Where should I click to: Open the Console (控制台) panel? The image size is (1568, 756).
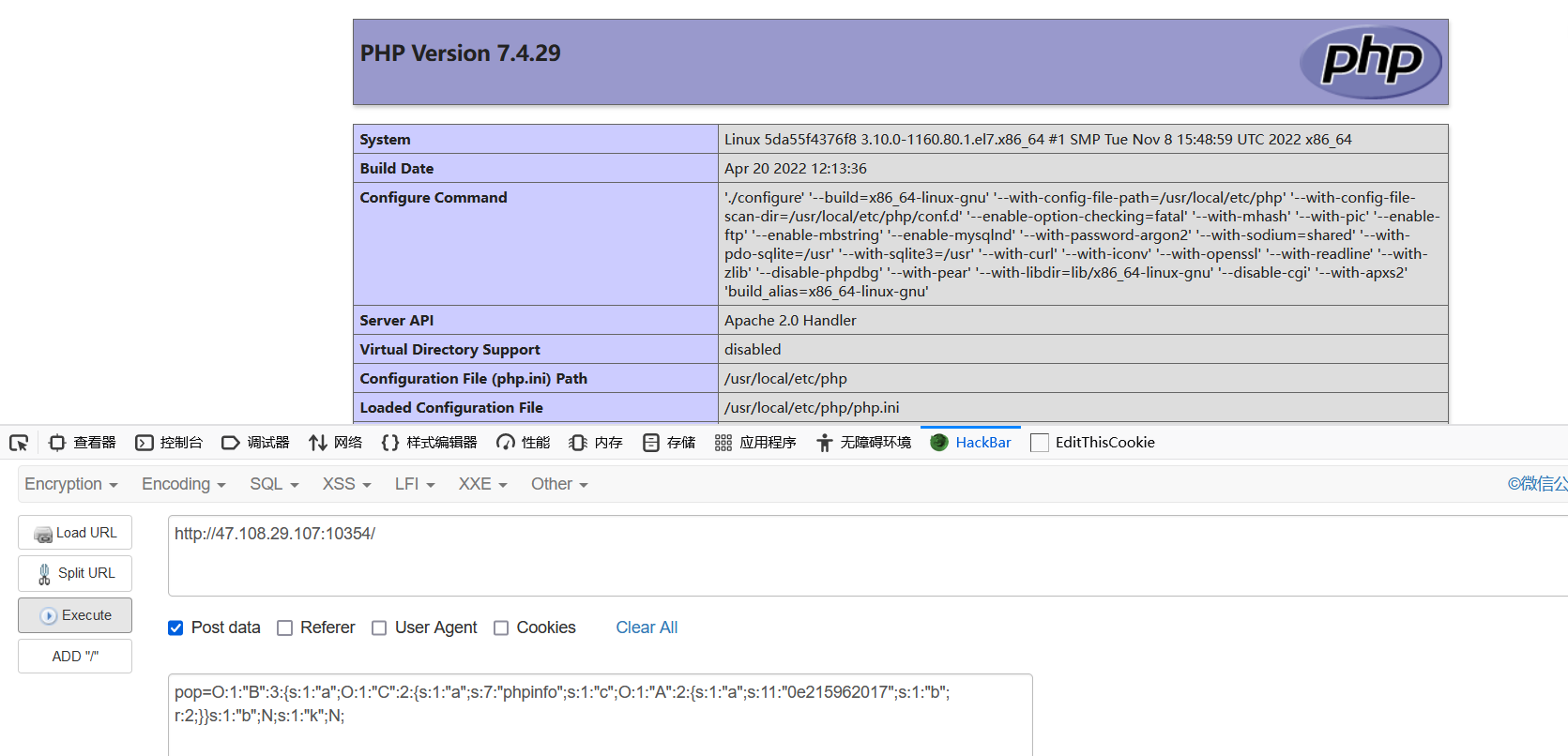click(x=169, y=443)
